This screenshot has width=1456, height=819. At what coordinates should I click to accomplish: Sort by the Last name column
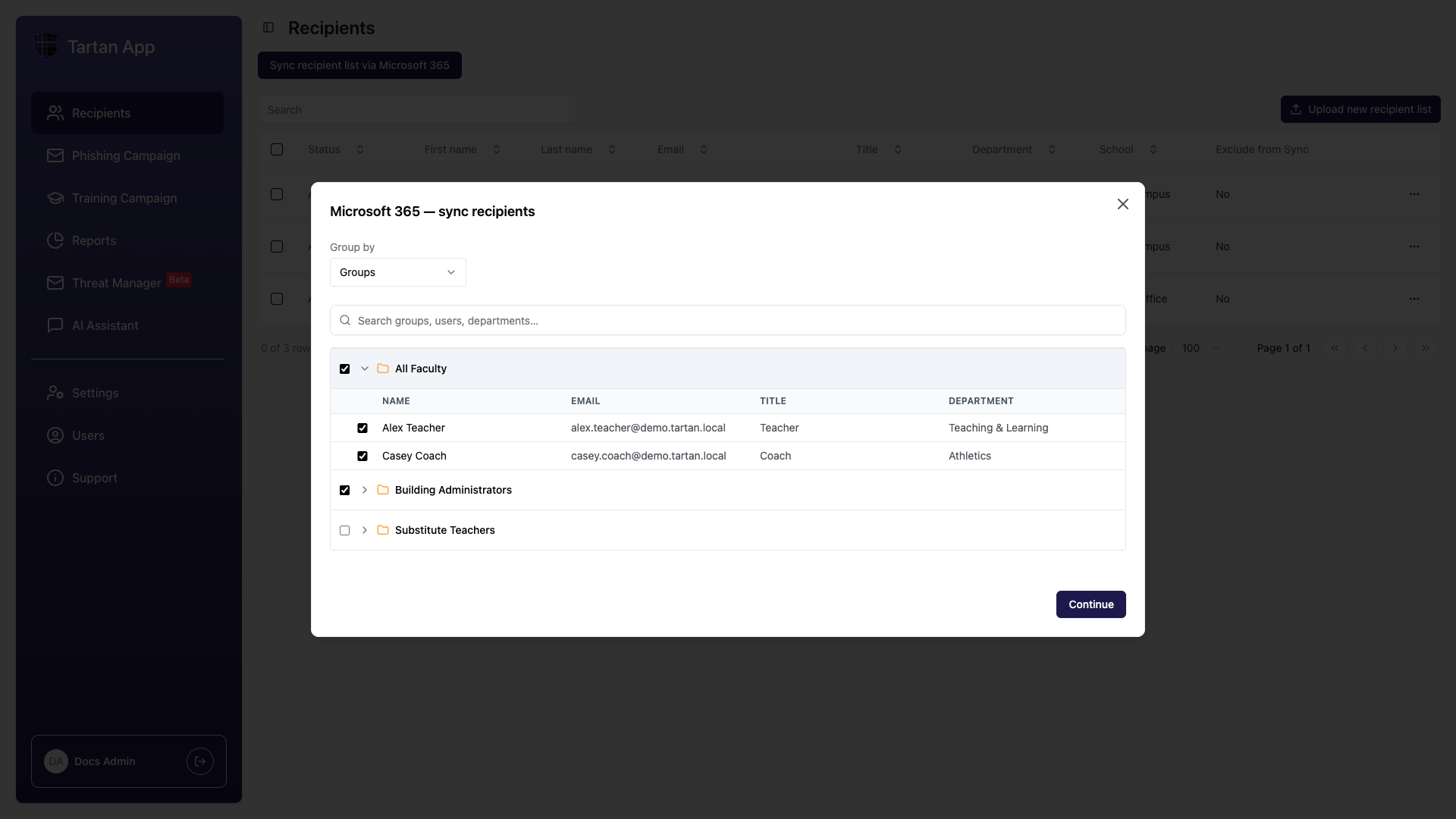click(579, 149)
